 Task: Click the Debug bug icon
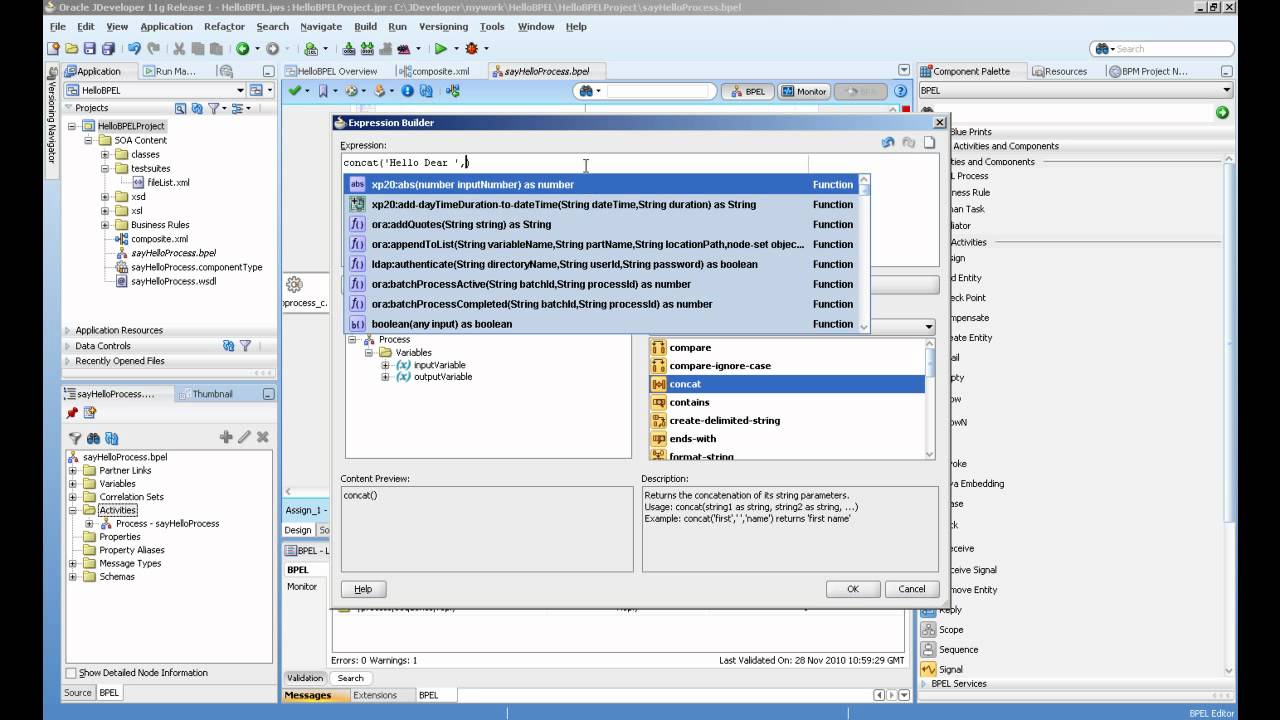471,48
